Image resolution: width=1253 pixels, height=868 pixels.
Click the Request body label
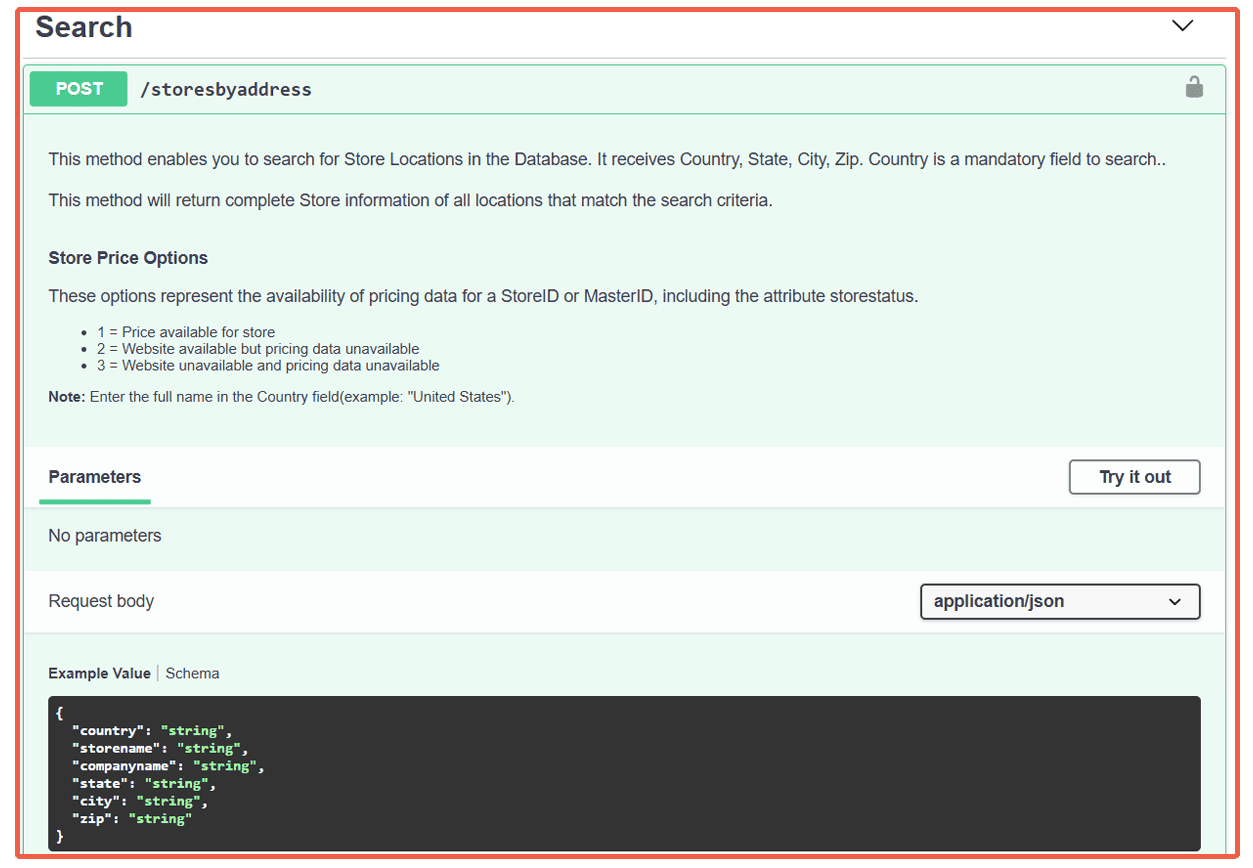(101, 601)
